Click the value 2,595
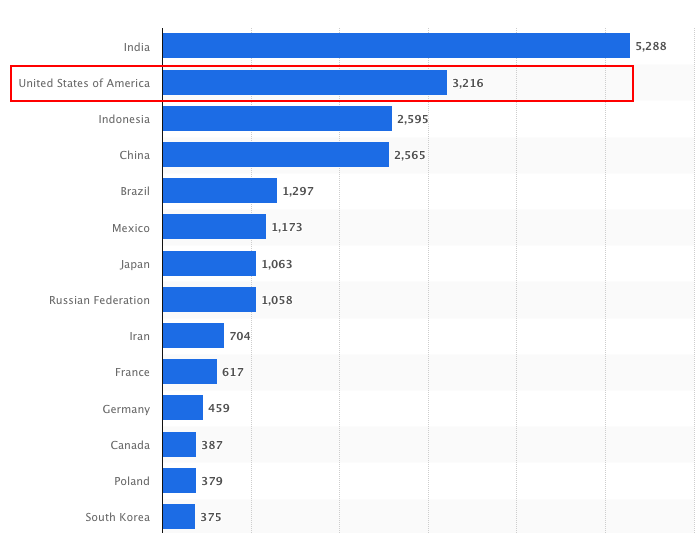 pos(413,119)
